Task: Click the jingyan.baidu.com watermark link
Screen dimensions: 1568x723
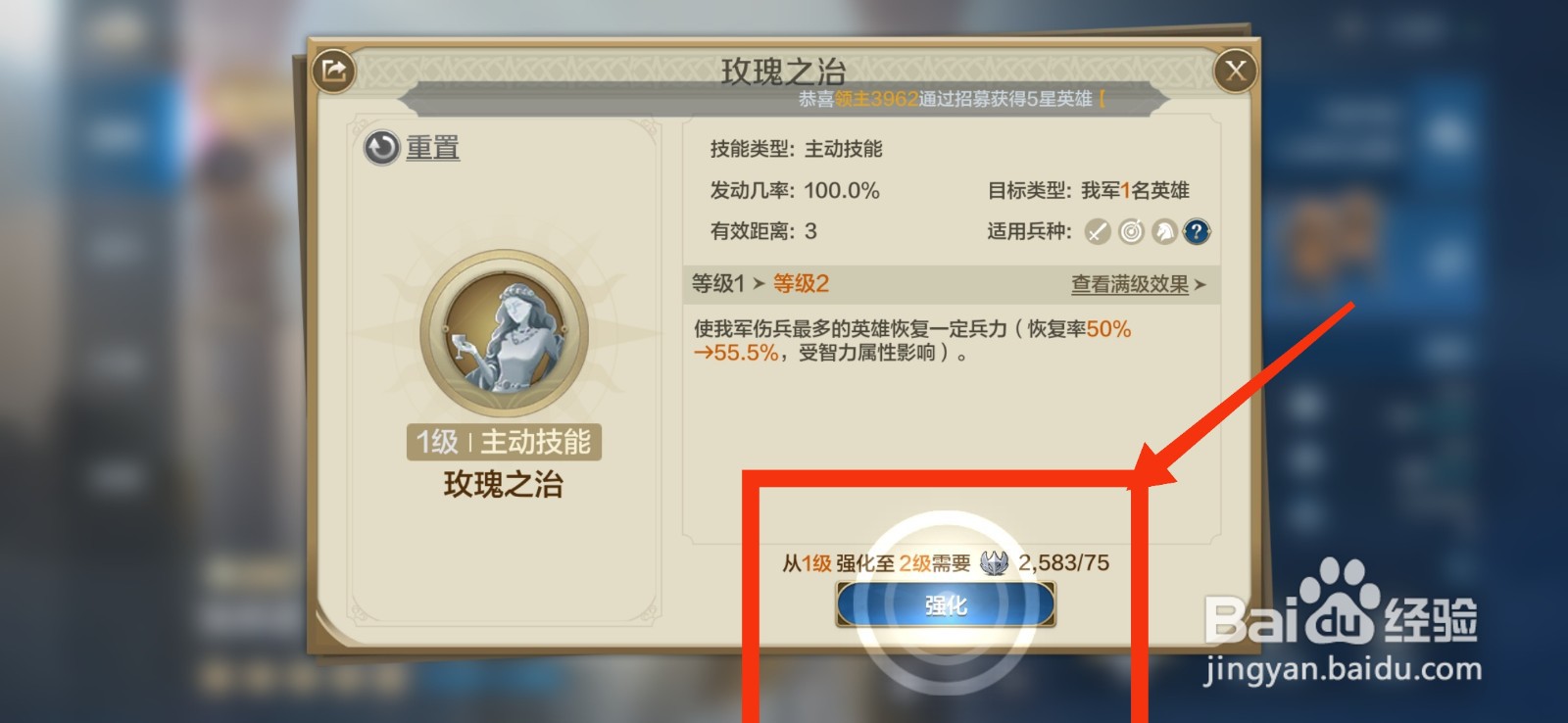Action: [1343, 669]
